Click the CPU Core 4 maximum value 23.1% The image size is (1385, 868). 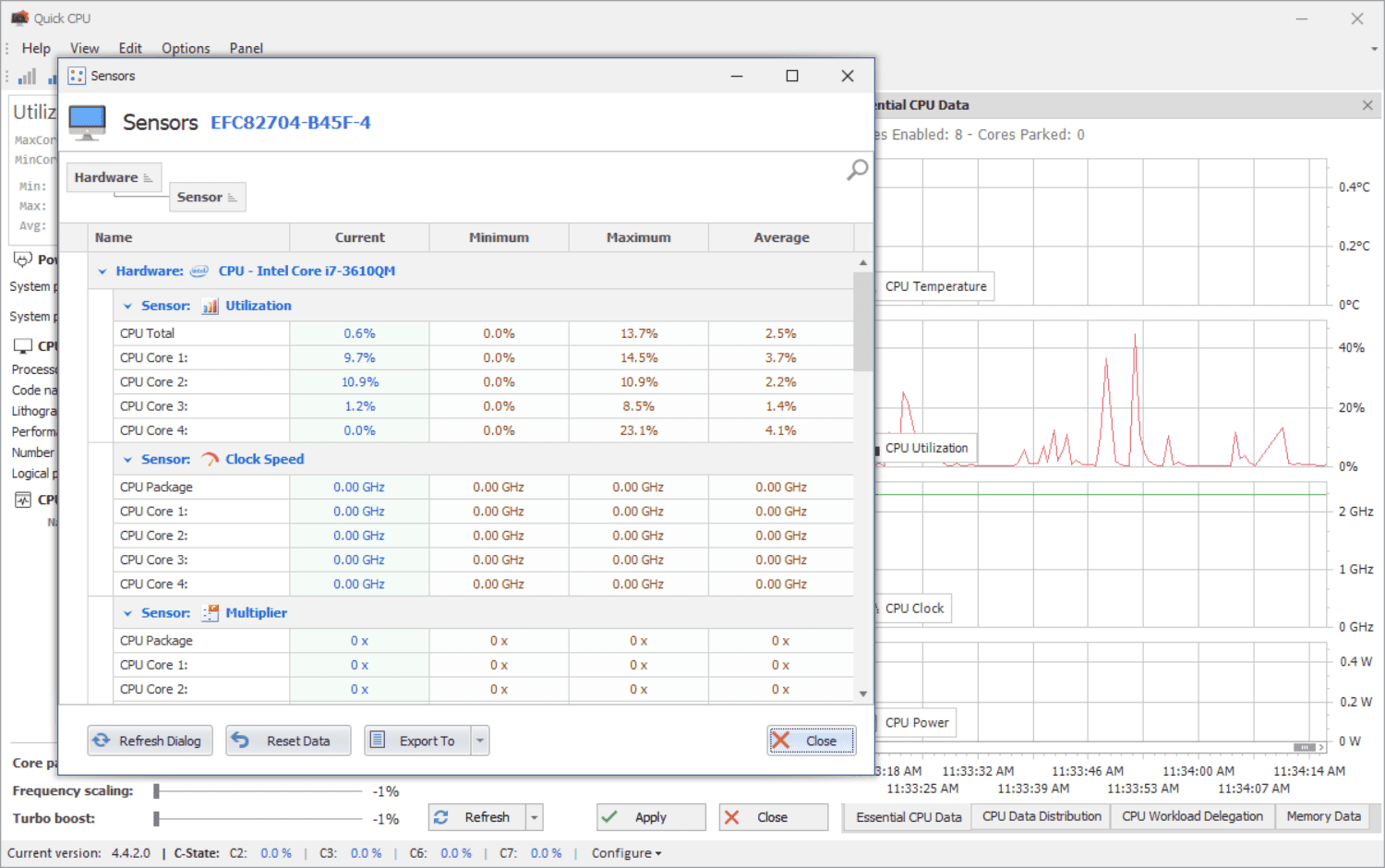pos(639,430)
